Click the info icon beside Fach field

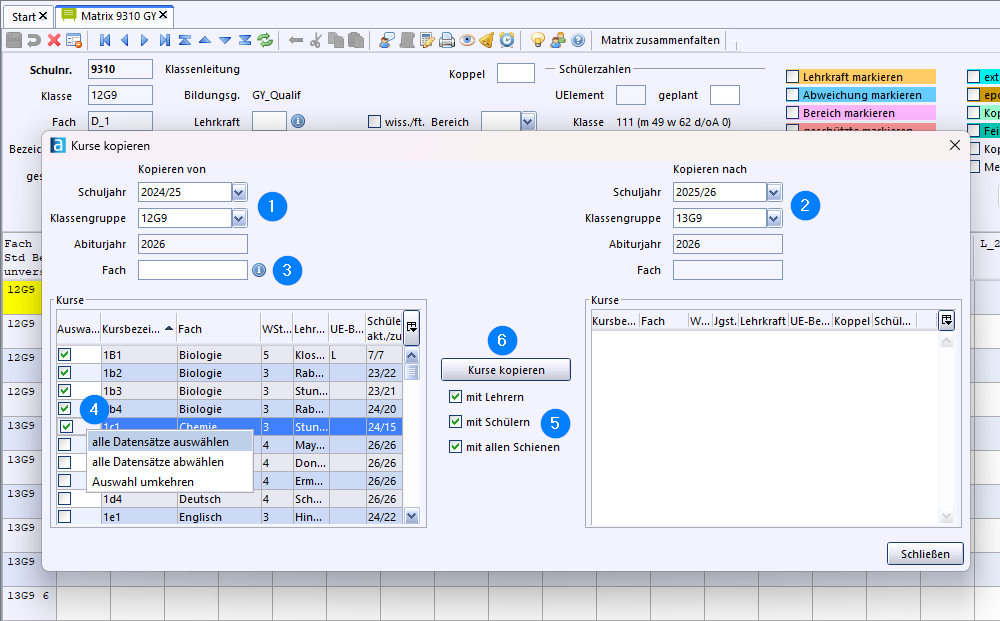tap(258, 270)
